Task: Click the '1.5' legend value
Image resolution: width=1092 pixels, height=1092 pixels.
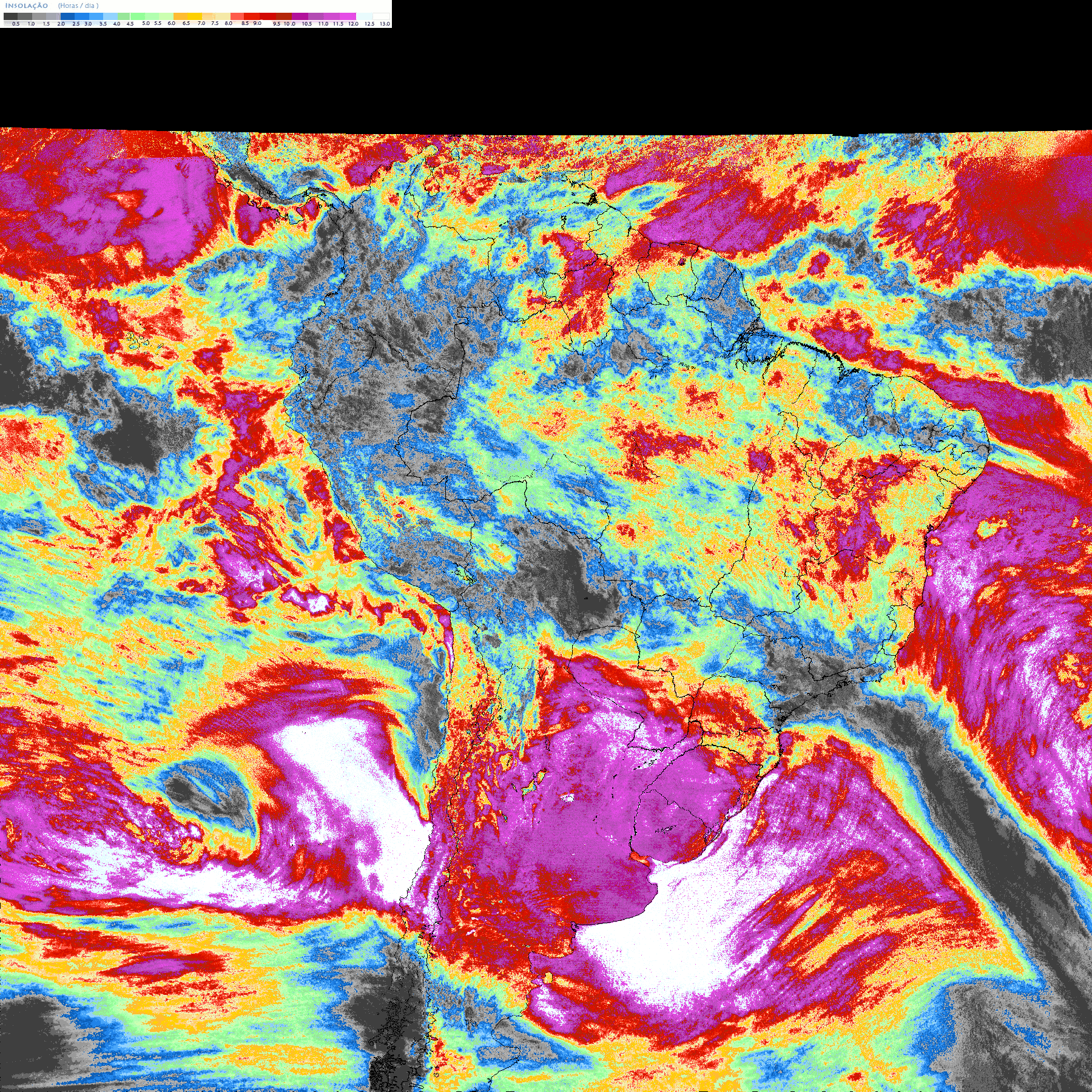Action: tap(46, 24)
